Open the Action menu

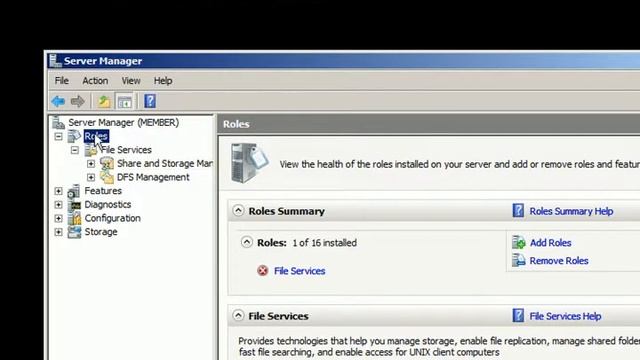point(95,81)
